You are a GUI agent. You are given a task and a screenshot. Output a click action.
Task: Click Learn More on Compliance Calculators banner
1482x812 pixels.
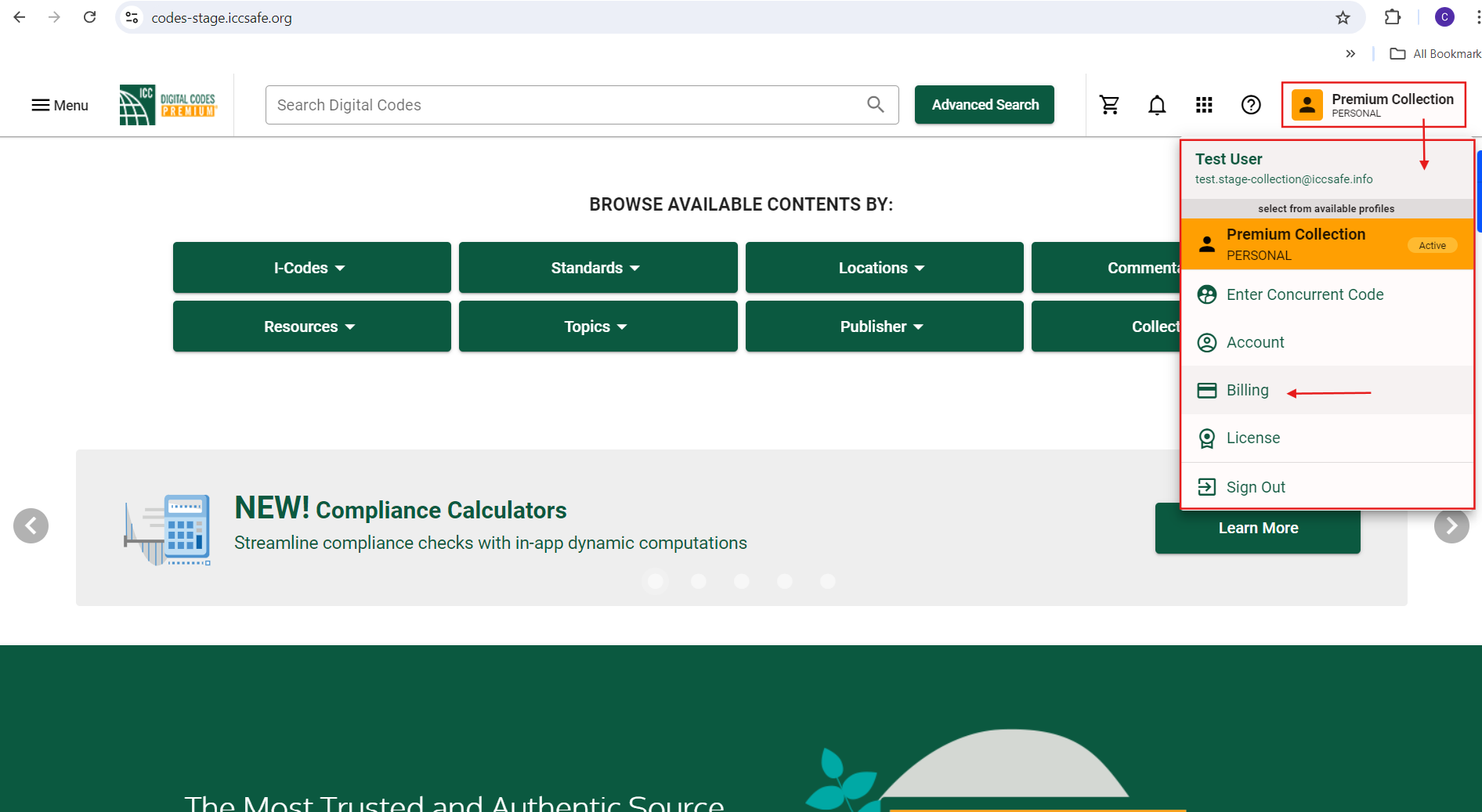click(x=1258, y=529)
